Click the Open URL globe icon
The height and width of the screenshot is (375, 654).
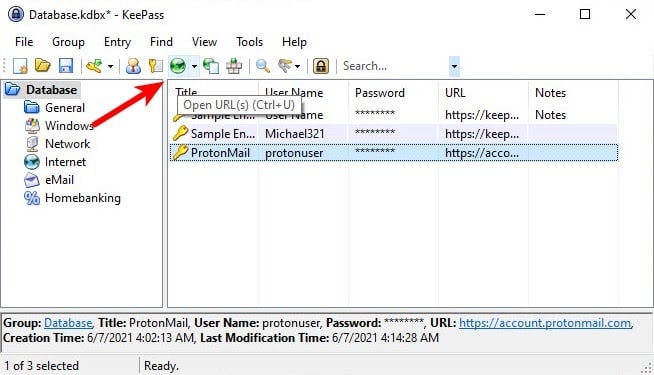tap(178, 66)
